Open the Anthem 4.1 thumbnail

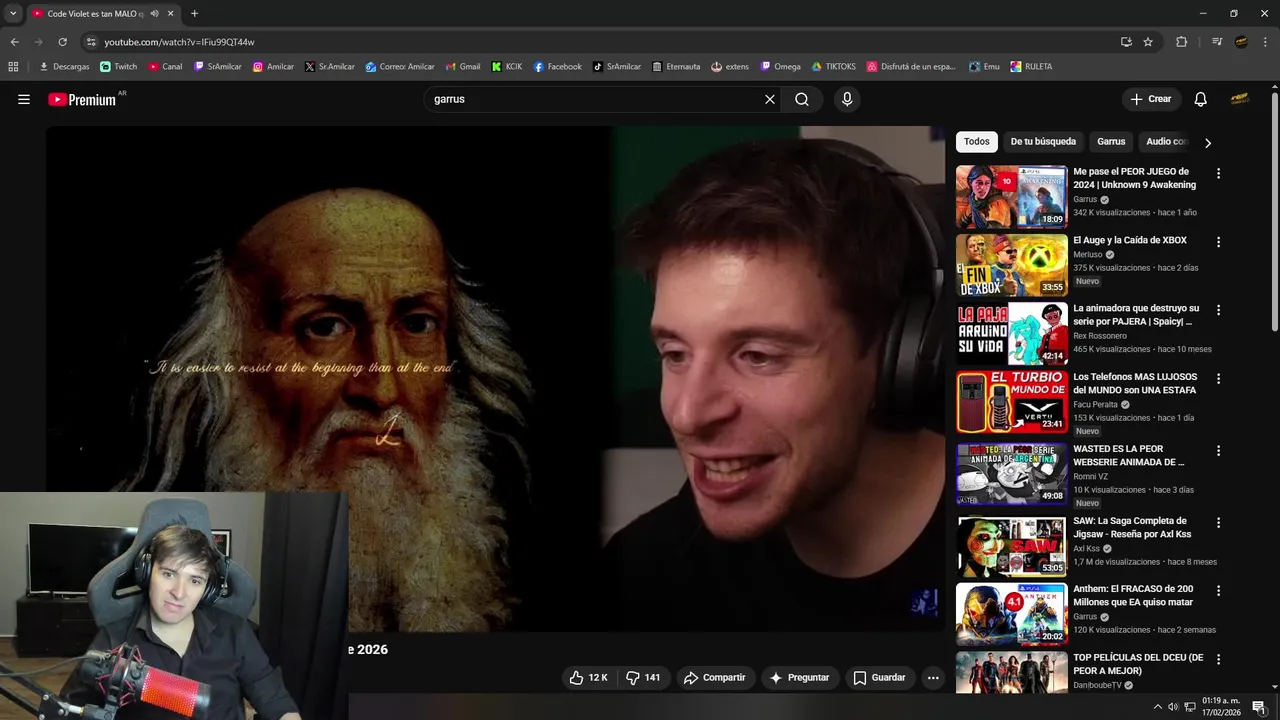click(x=1011, y=614)
